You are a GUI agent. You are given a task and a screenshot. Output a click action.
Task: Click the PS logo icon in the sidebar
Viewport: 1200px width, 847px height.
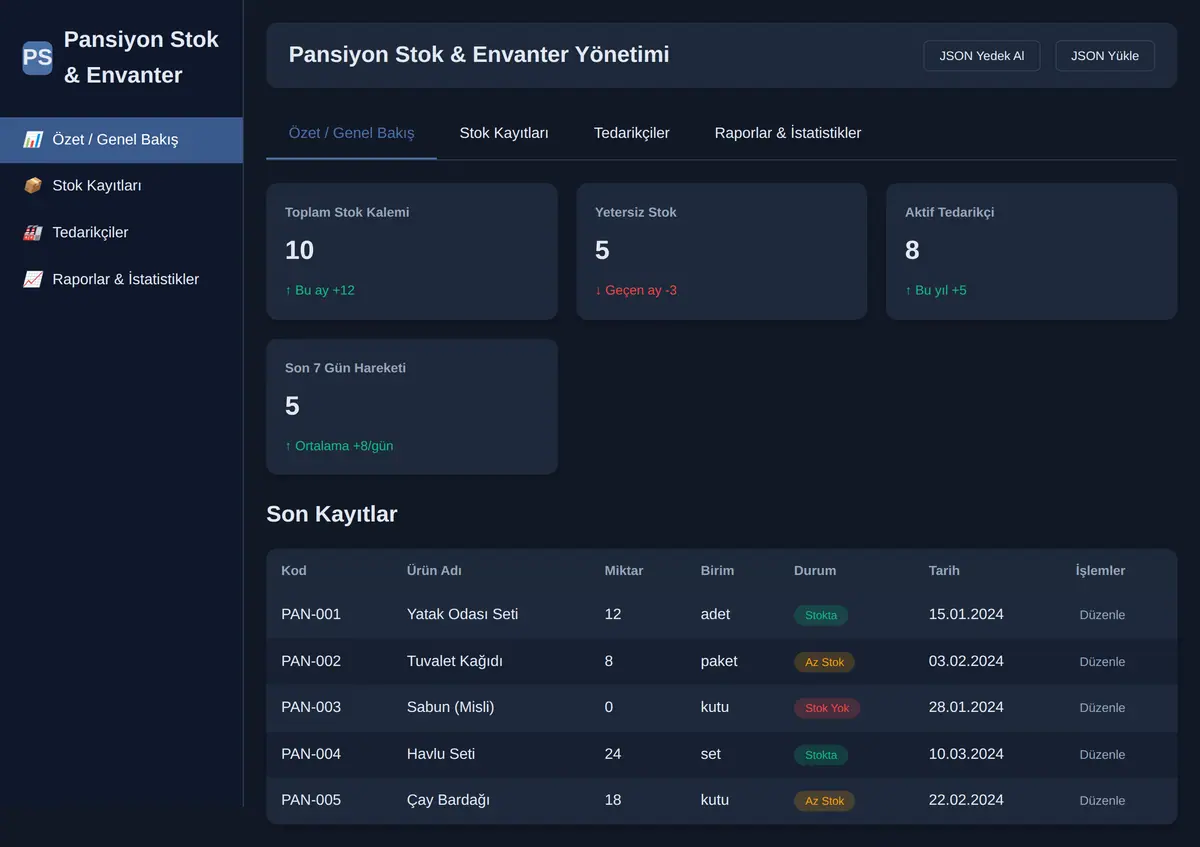pyautogui.click(x=37, y=57)
